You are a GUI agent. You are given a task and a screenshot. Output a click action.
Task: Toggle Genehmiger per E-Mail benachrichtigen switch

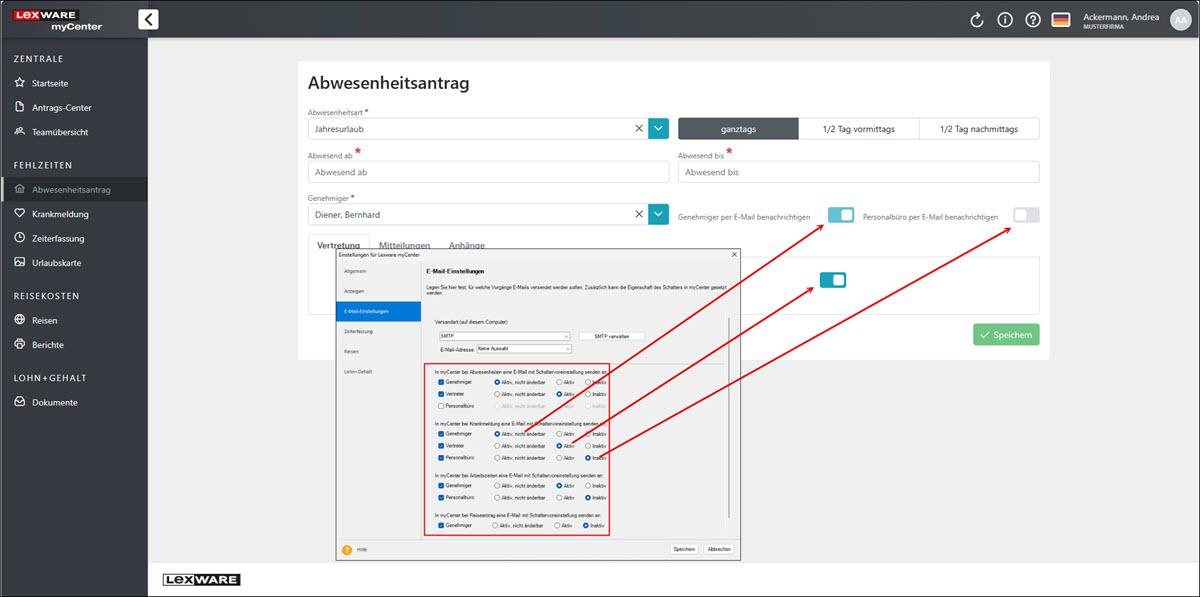tap(841, 215)
